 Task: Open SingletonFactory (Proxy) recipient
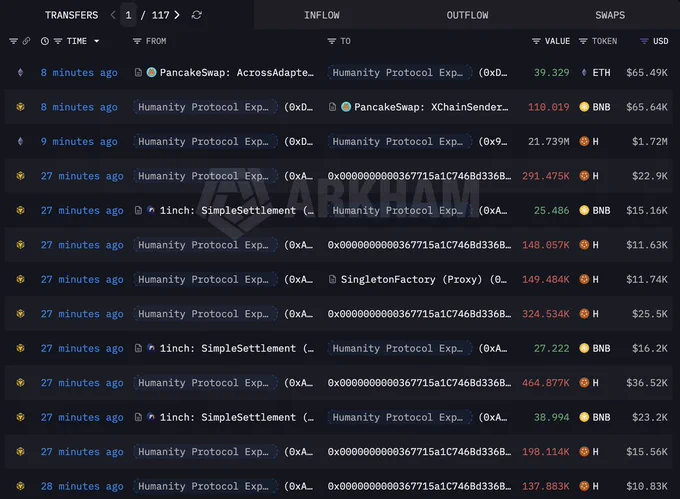coord(424,279)
